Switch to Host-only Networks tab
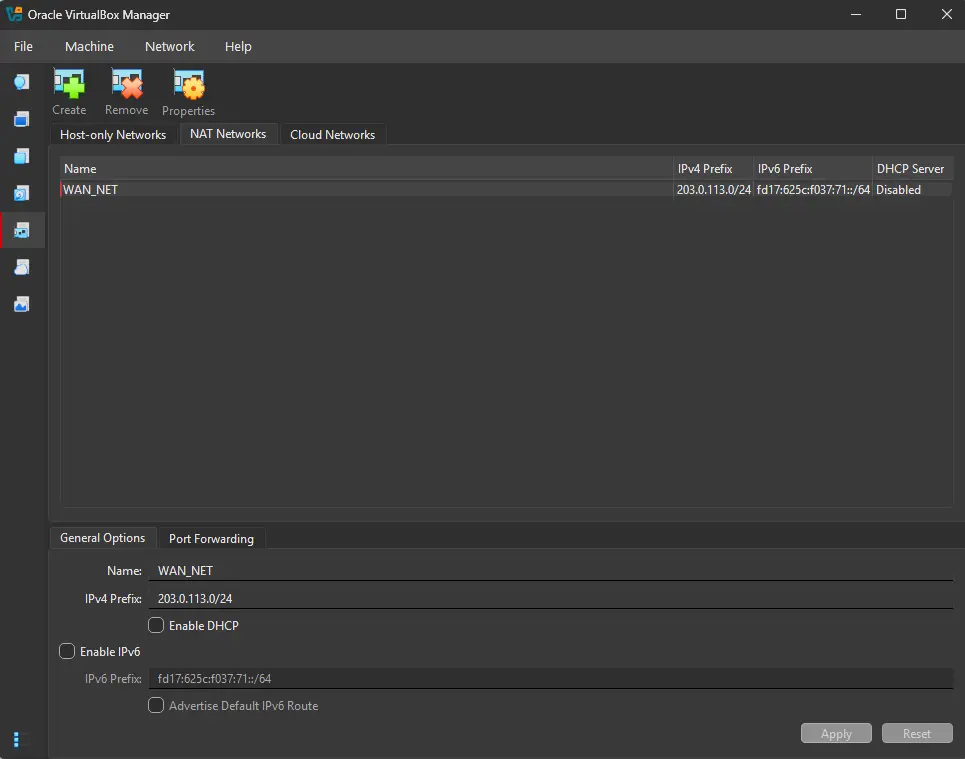Image resolution: width=965 pixels, height=759 pixels. click(113, 135)
